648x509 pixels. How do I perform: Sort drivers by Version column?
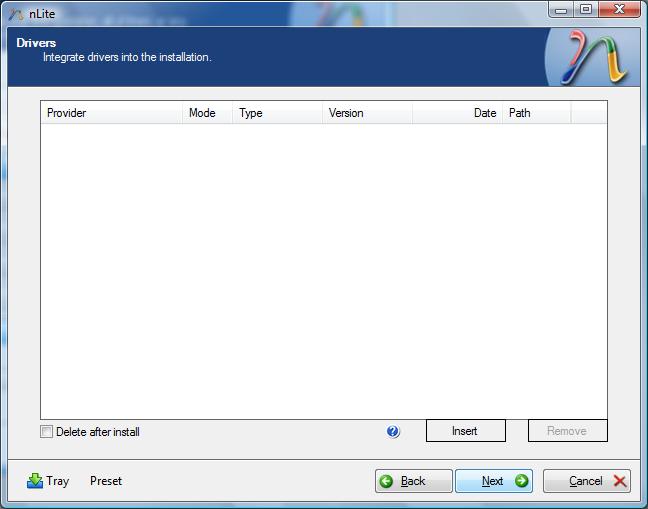(x=367, y=113)
